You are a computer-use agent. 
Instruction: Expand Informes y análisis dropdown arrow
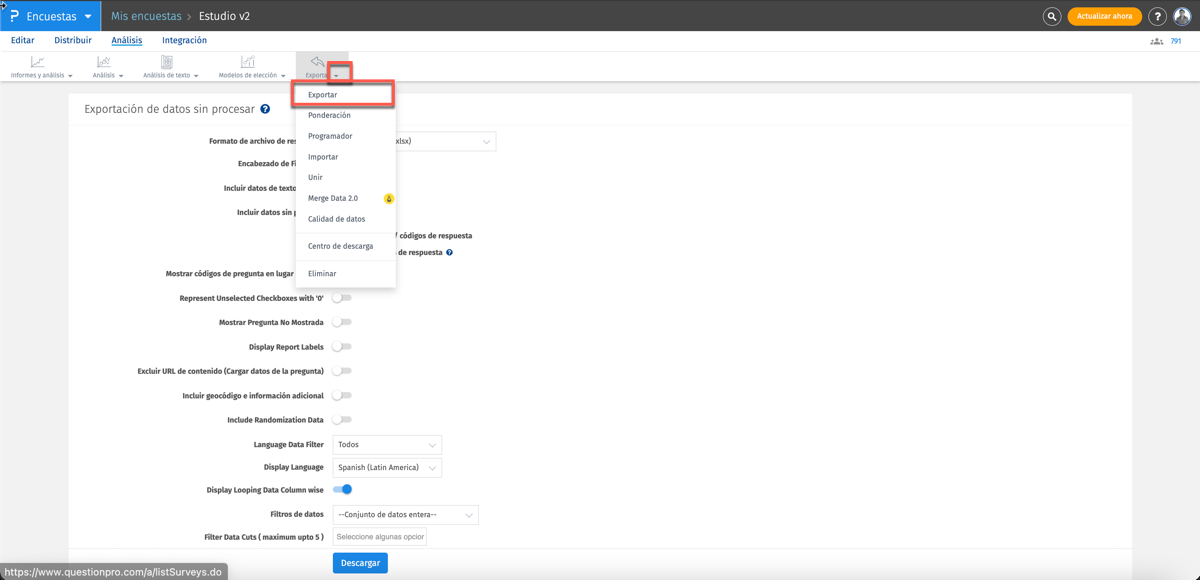[70, 76]
